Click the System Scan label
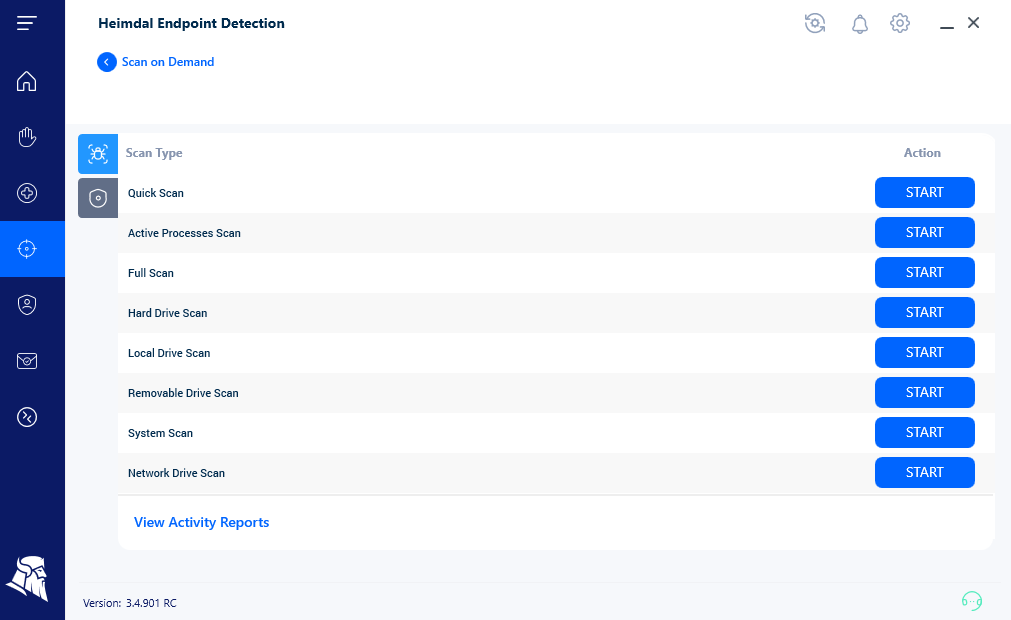The image size is (1011, 620). [160, 433]
